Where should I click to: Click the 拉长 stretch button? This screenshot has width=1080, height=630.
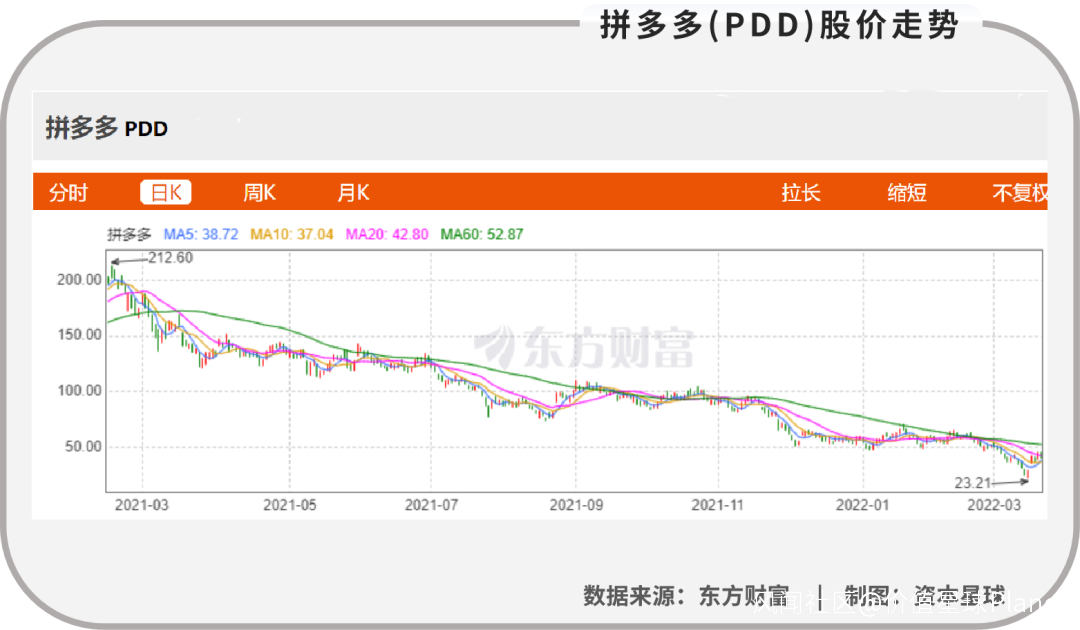(x=800, y=193)
